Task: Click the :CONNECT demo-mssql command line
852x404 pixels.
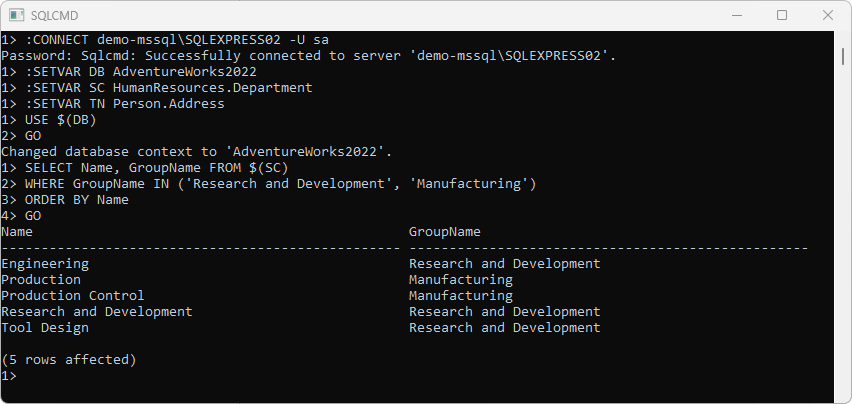Action: click(165, 40)
